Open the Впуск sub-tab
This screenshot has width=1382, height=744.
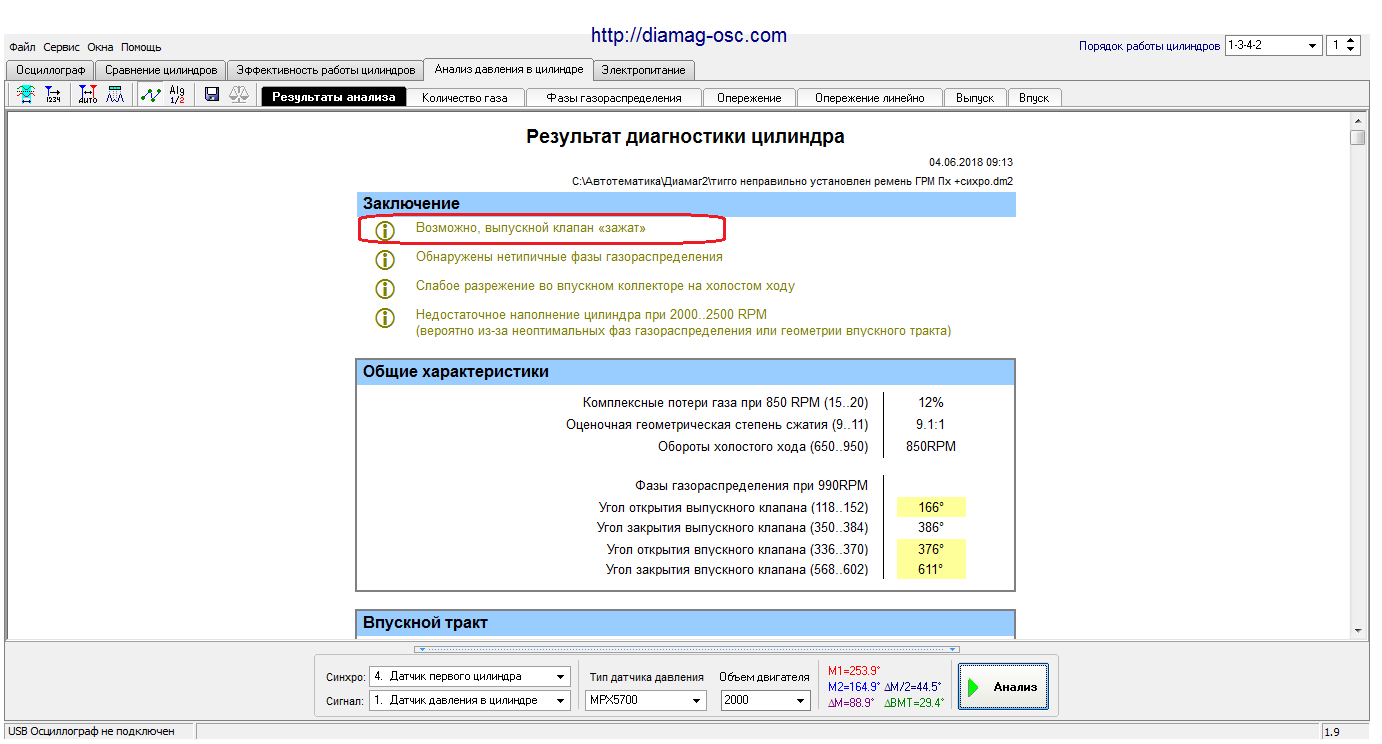tap(1034, 98)
